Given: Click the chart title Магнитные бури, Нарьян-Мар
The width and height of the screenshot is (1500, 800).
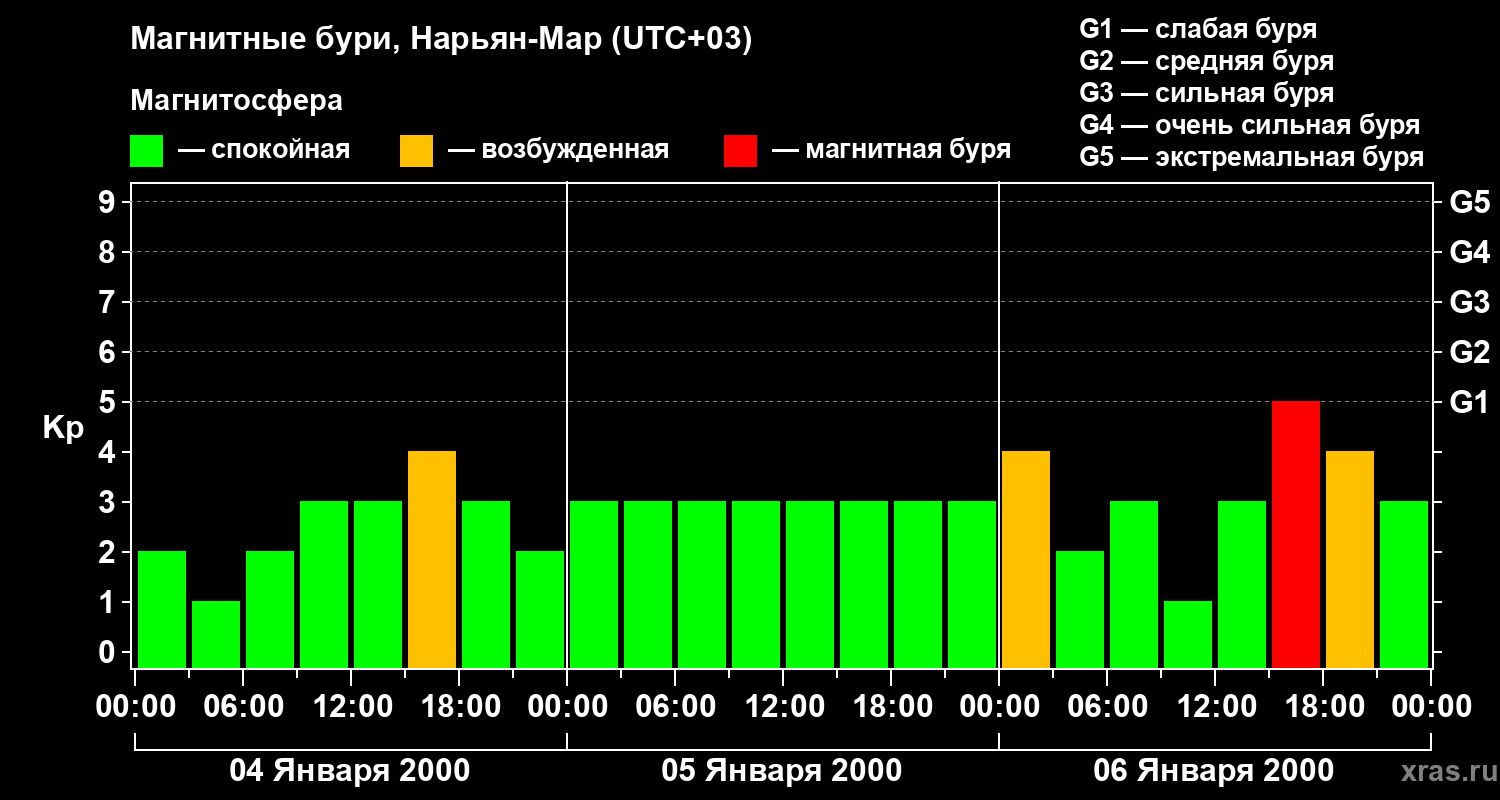Looking at the screenshot, I should [x=441, y=40].
